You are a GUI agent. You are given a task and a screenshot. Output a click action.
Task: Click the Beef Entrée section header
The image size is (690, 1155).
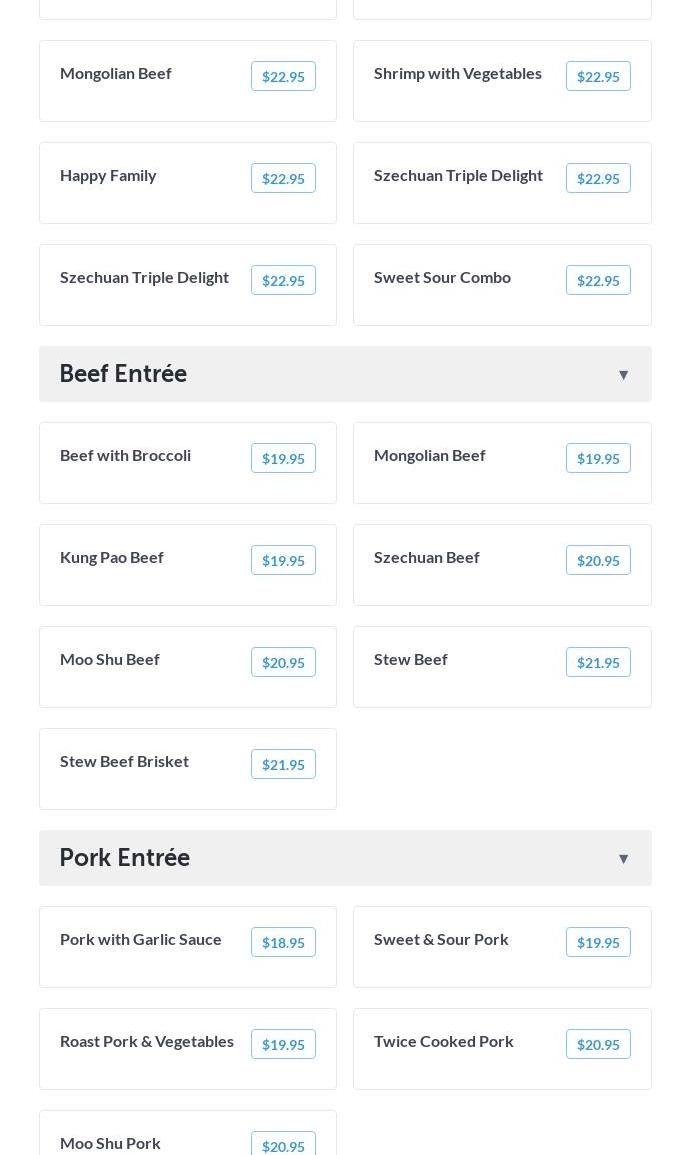(124, 374)
